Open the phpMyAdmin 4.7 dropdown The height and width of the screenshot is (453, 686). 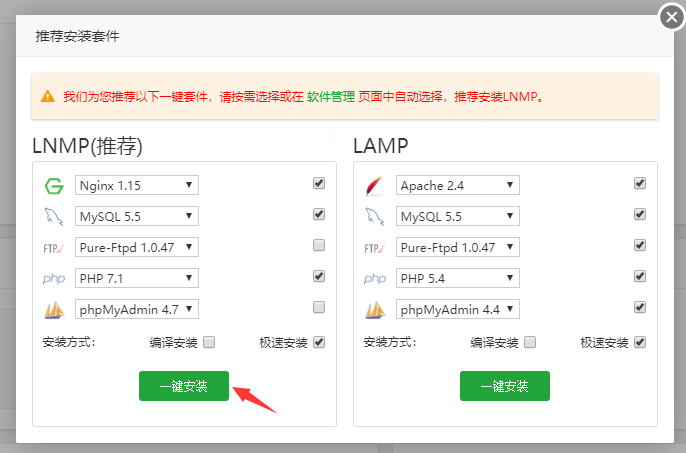click(x=137, y=309)
